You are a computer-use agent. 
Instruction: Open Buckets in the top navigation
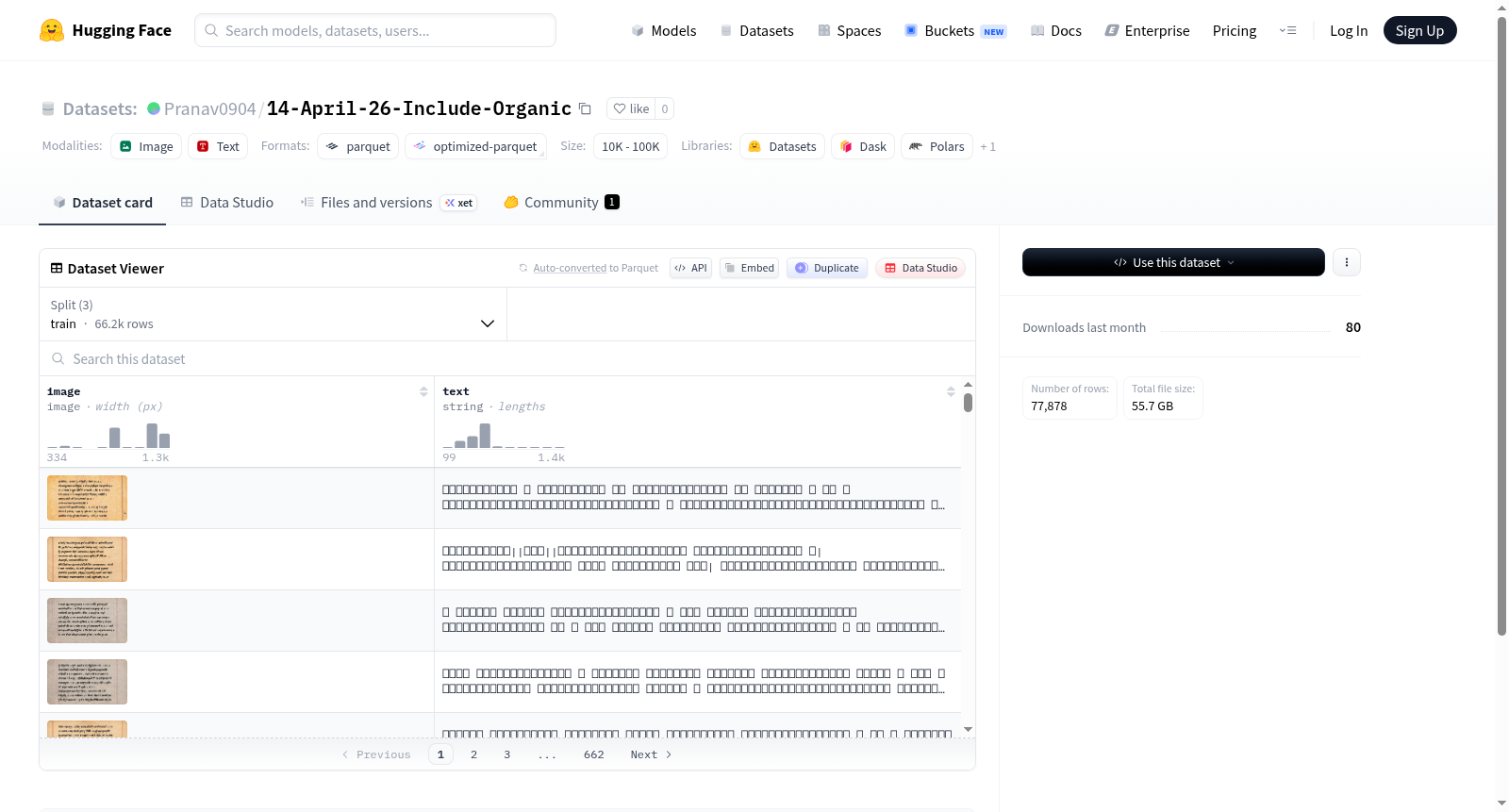pyautogui.click(x=955, y=30)
